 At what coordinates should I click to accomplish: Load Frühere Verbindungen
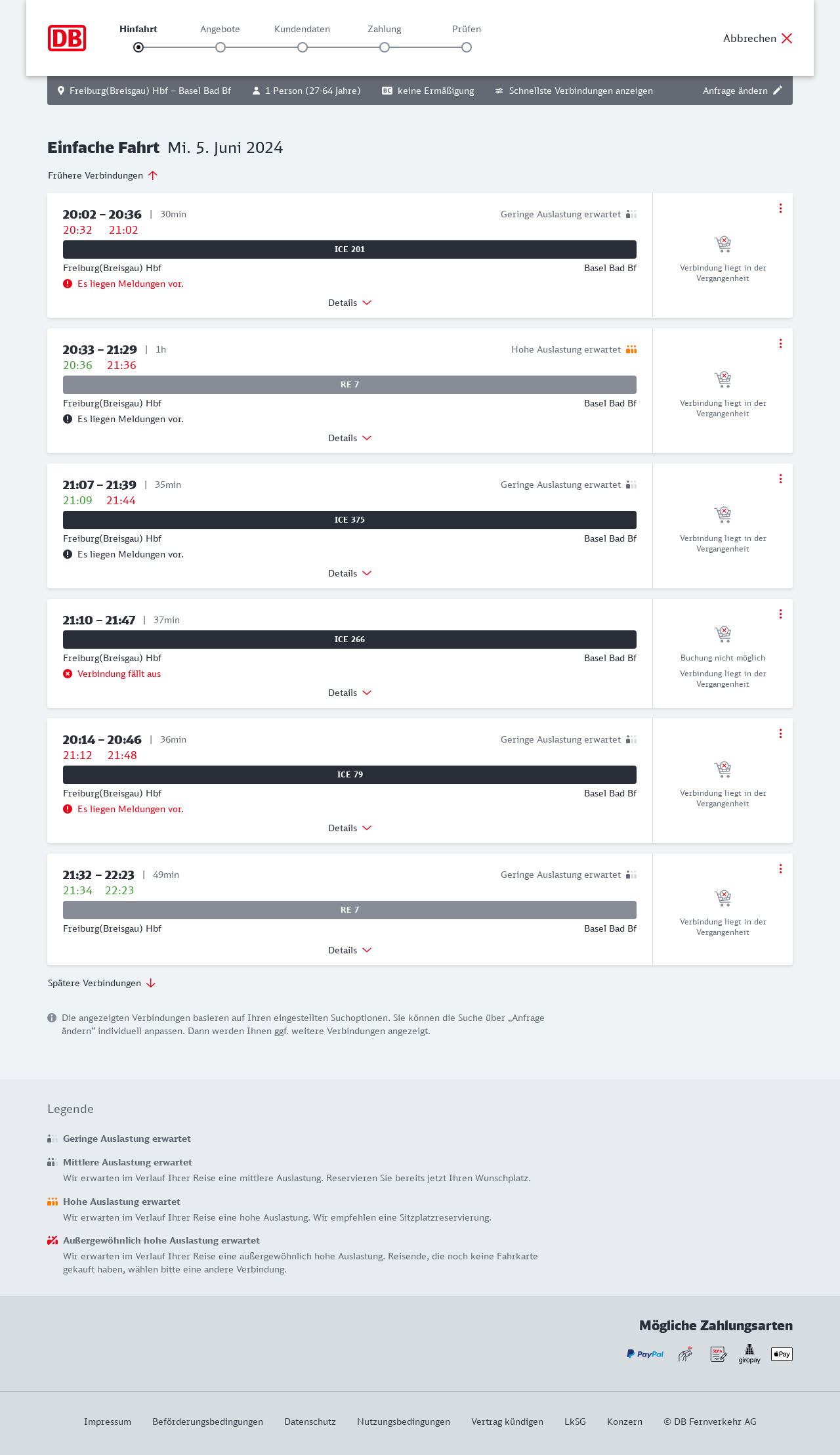[103, 175]
